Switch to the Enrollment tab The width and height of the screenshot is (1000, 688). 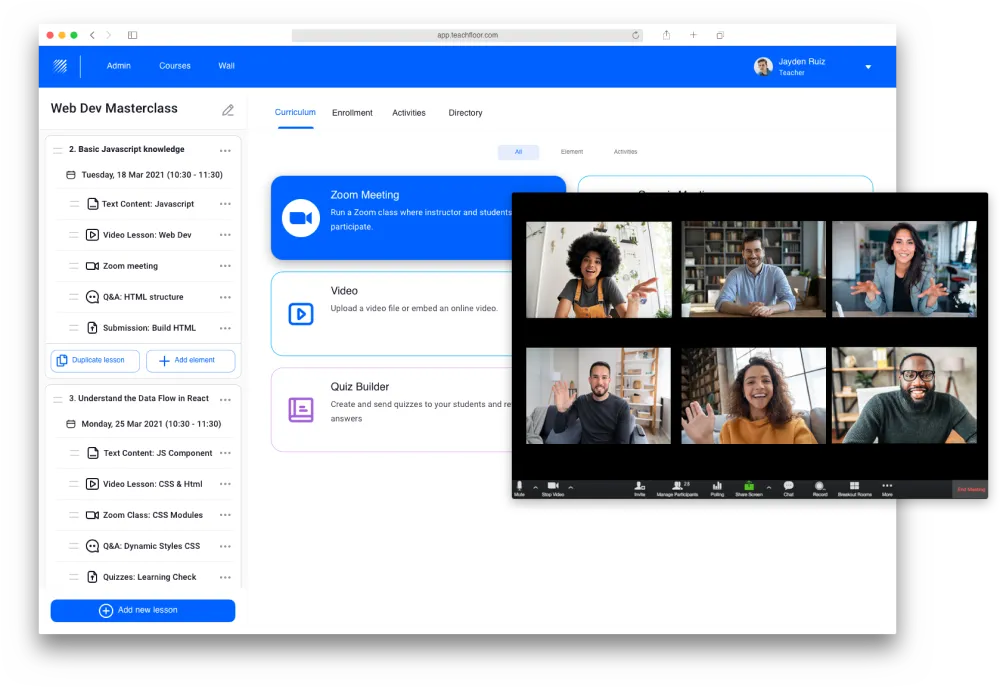[352, 113]
